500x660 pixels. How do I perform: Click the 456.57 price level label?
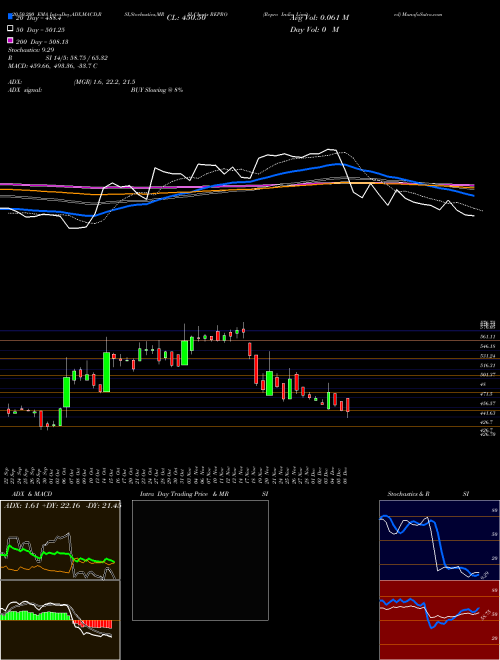tap(487, 403)
